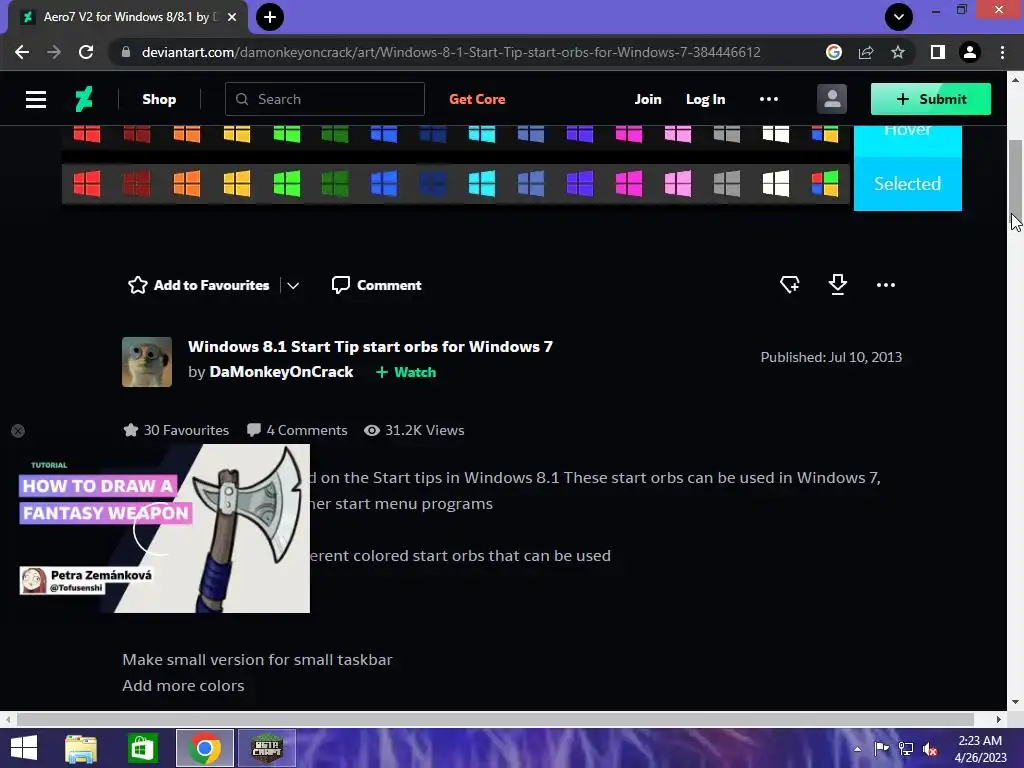Viewport: 1024px width, 768px height.
Task: Click the red start orb in Selected row
Action: tap(87, 184)
